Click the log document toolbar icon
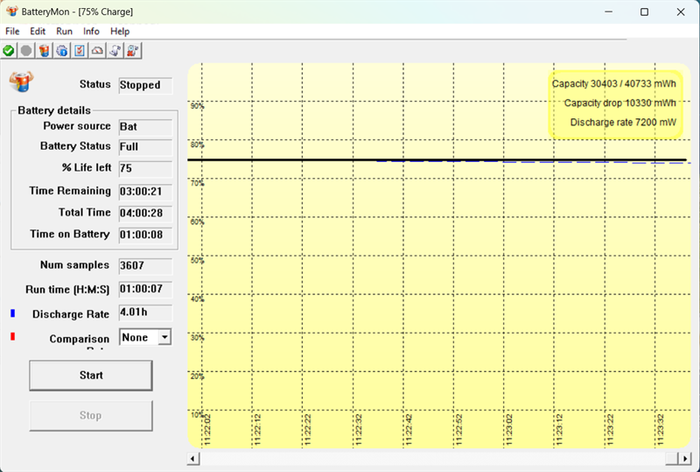 [116, 50]
